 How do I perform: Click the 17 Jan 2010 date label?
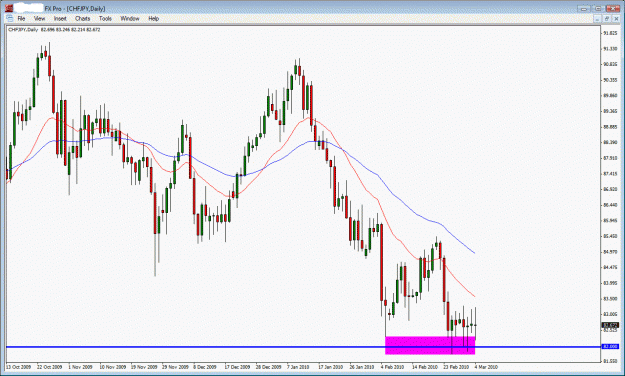[x=330, y=367]
